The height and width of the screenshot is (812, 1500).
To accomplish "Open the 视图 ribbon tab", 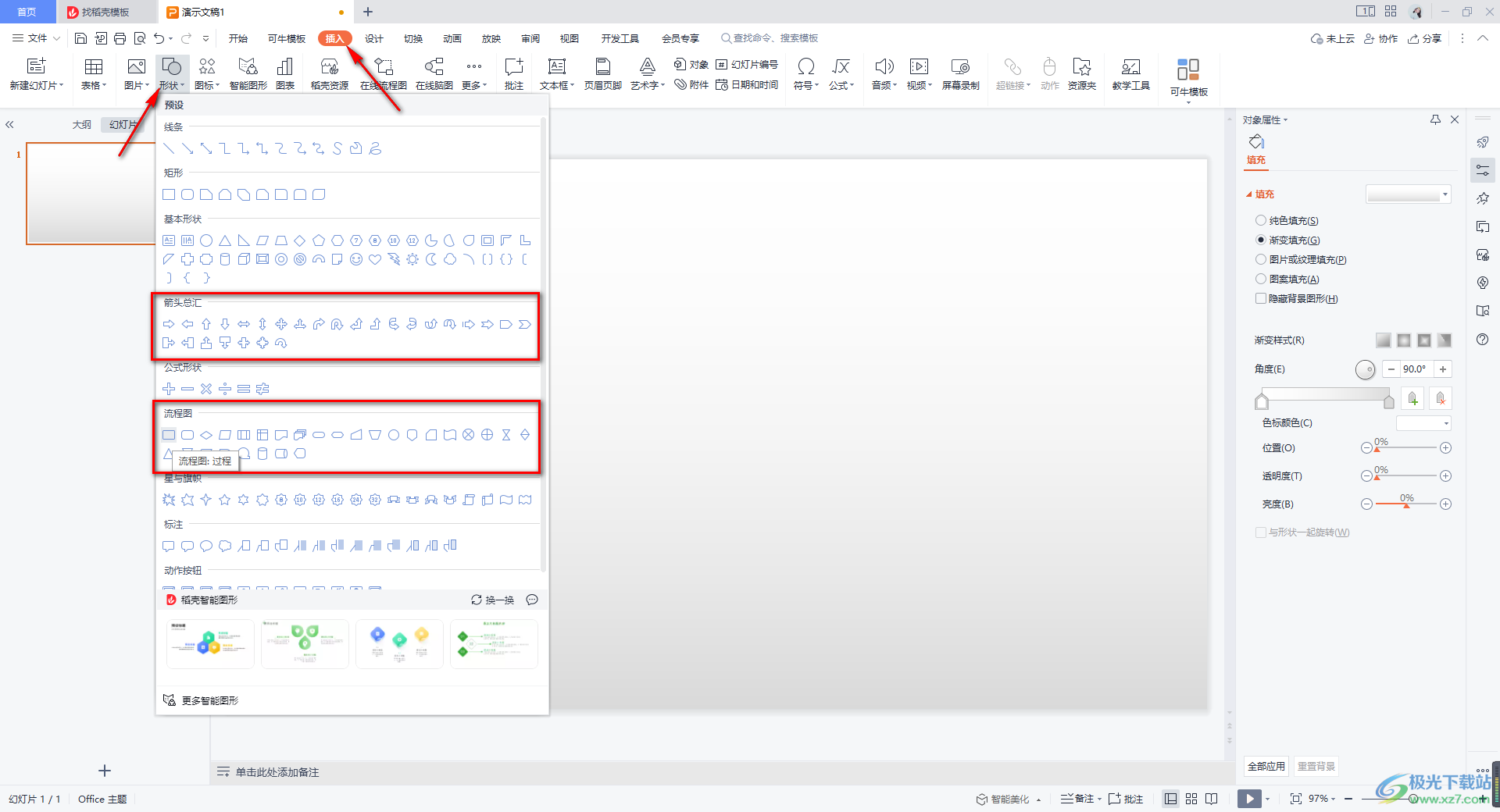I will coord(570,38).
